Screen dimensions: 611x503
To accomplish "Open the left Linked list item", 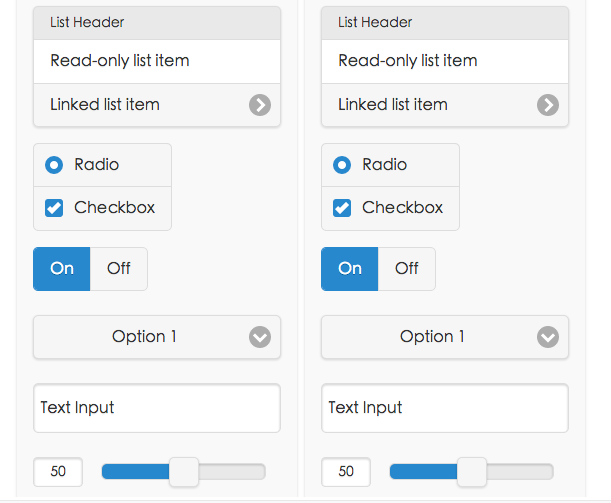I will pyautogui.click(x=157, y=105).
